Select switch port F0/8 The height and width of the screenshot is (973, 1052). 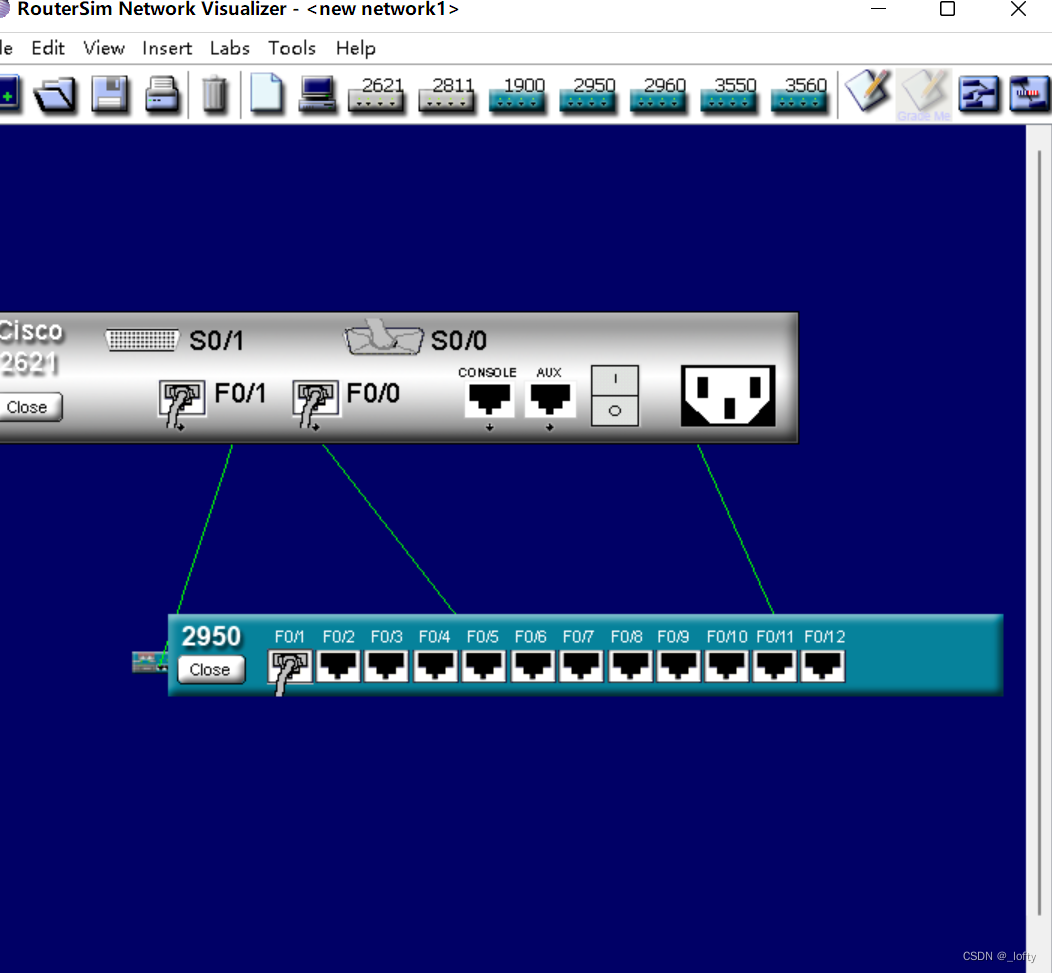(x=630, y=666)
